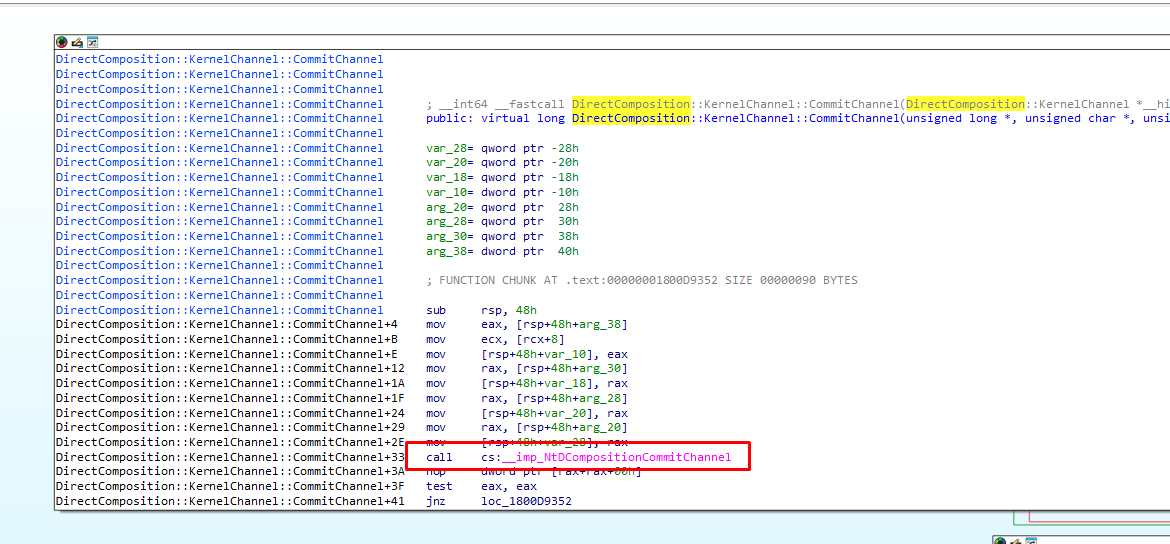Click address label CommitChannel+B

[x=227, y=340]
